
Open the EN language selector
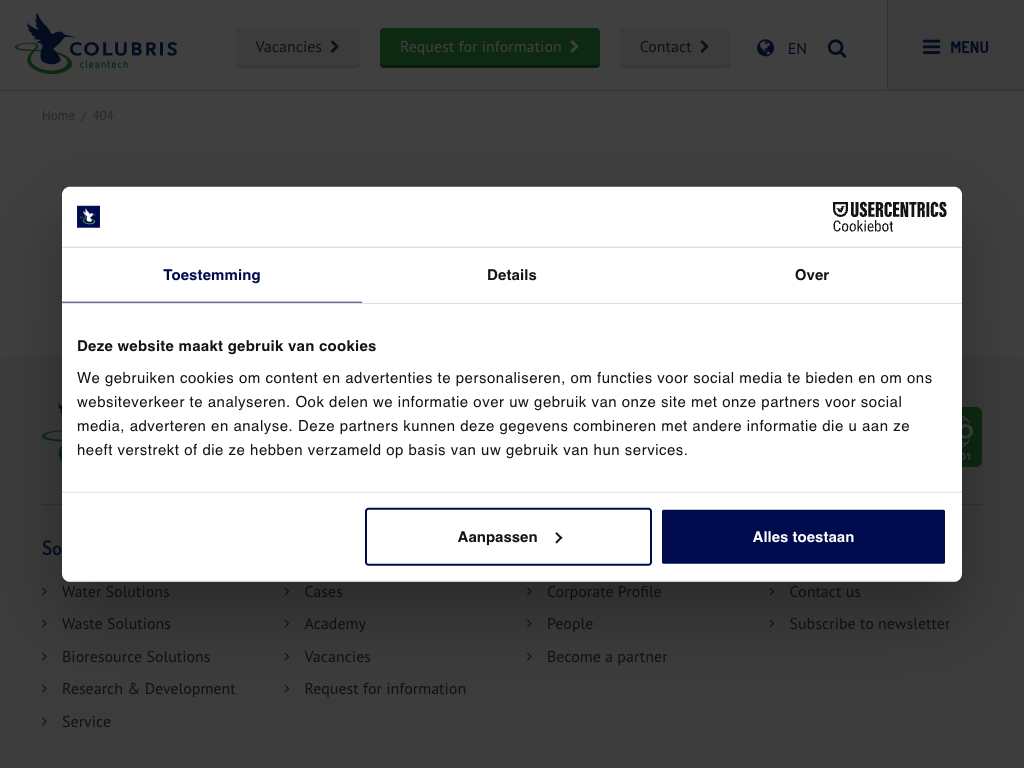[x=797, y=48]
